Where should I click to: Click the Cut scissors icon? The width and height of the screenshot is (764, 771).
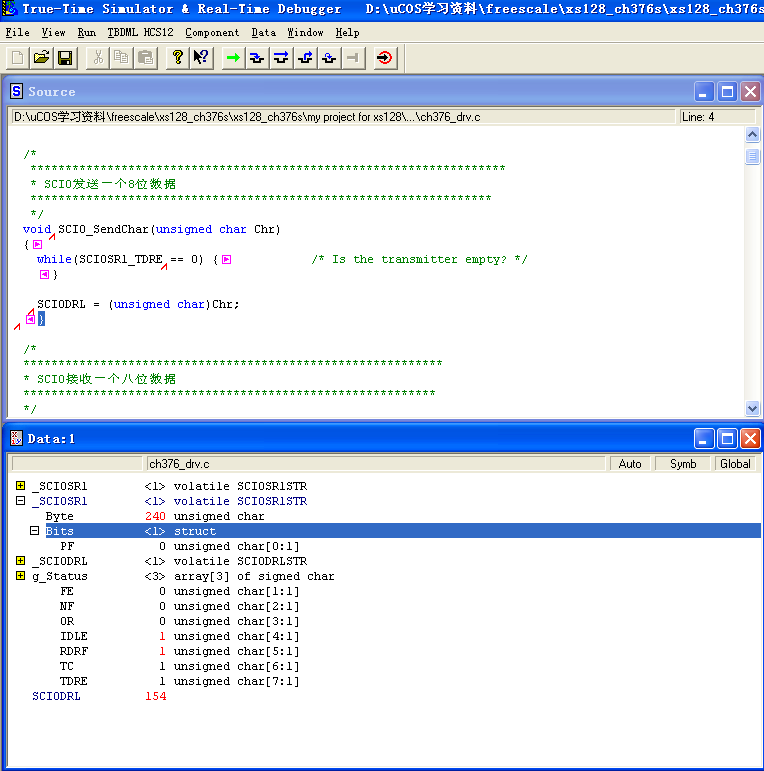(x=98, y=58)
